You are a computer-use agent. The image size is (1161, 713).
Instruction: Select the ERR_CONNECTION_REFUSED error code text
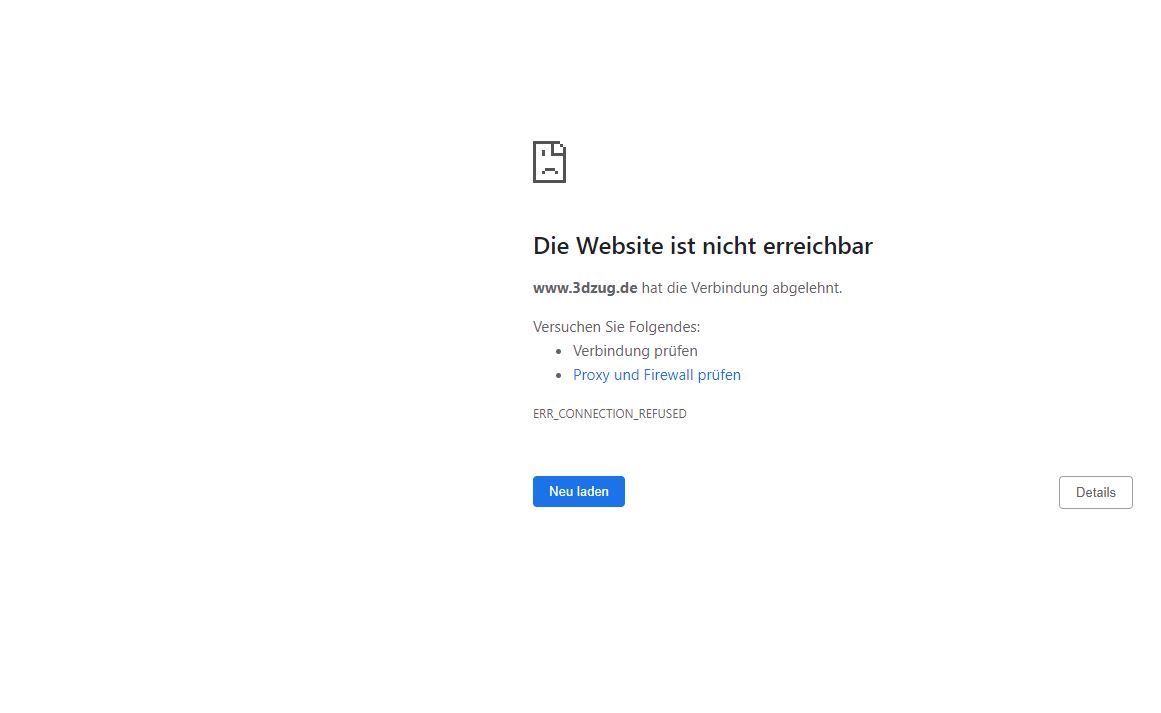click(x=609, y=414)
